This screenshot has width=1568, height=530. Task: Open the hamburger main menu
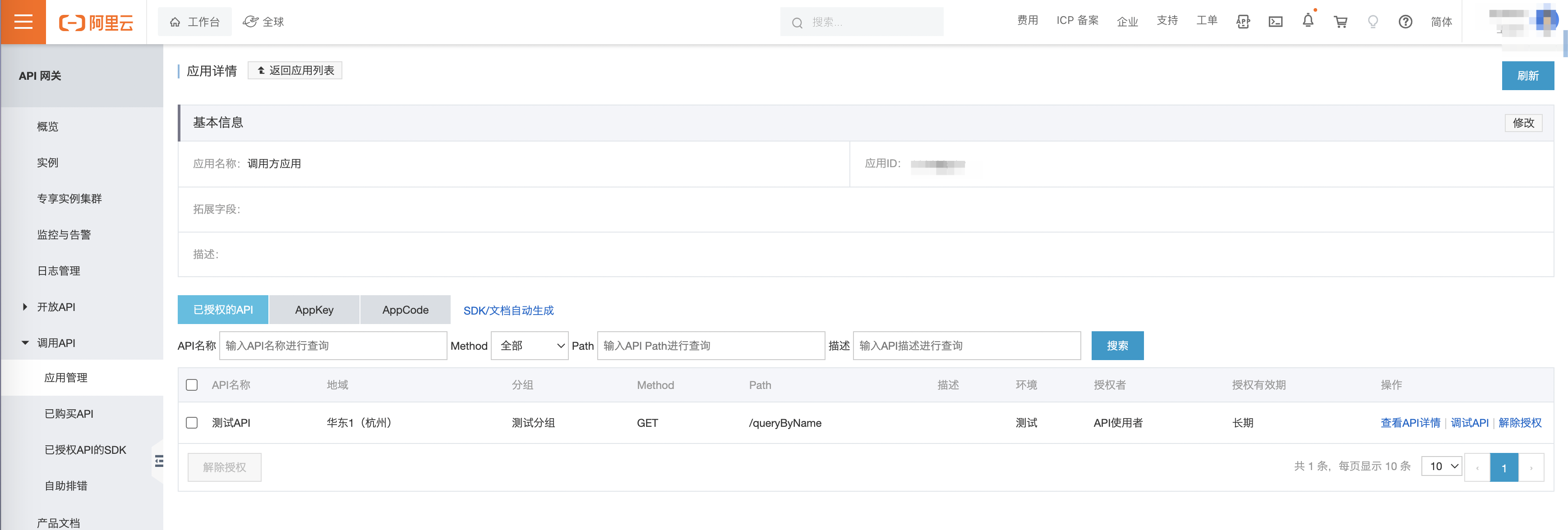click(x=23, y=22)
